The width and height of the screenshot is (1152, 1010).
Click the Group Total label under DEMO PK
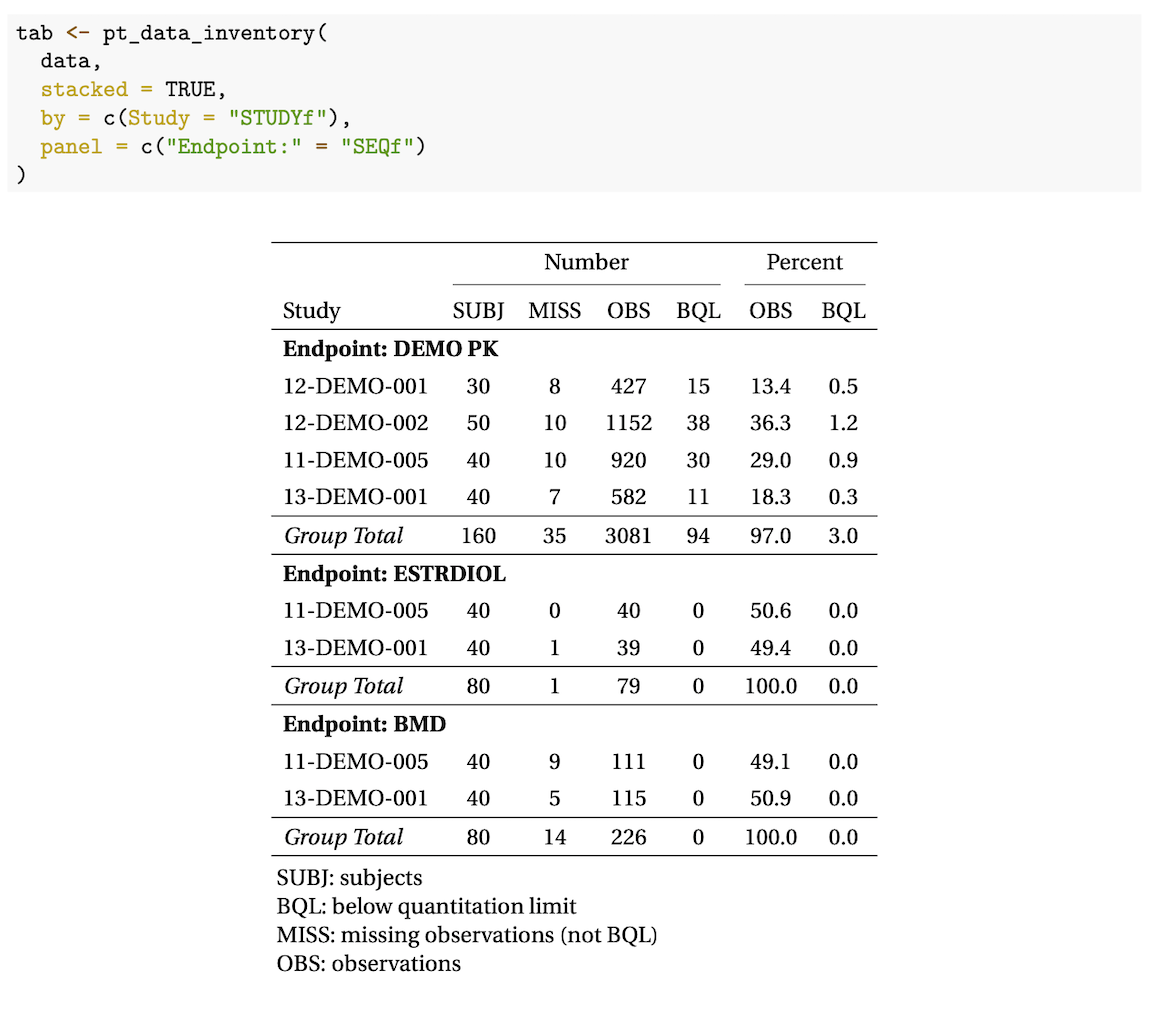pyautogui.click(x=343, y=536)
